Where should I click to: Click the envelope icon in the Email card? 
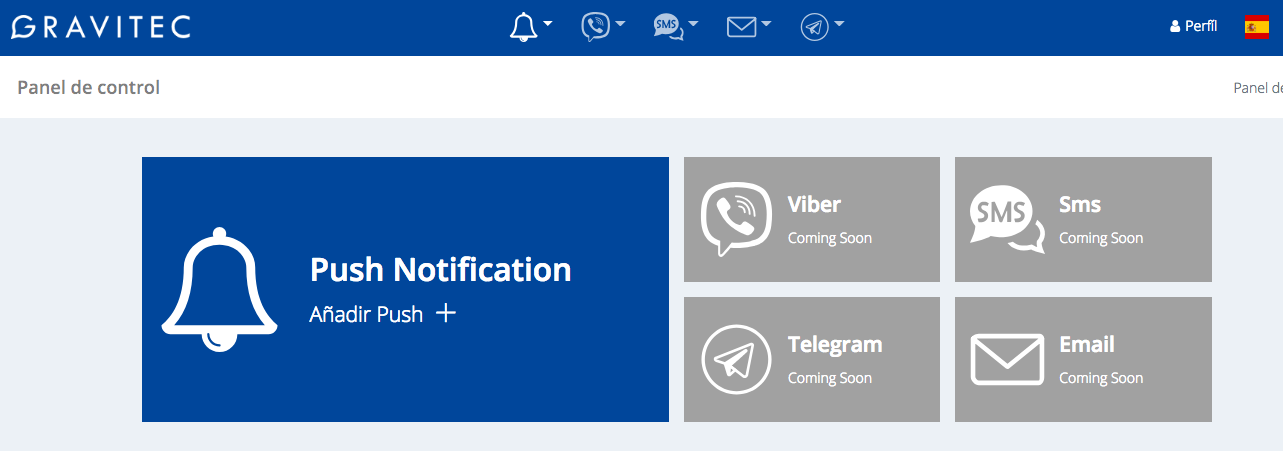pos(1007,359)
